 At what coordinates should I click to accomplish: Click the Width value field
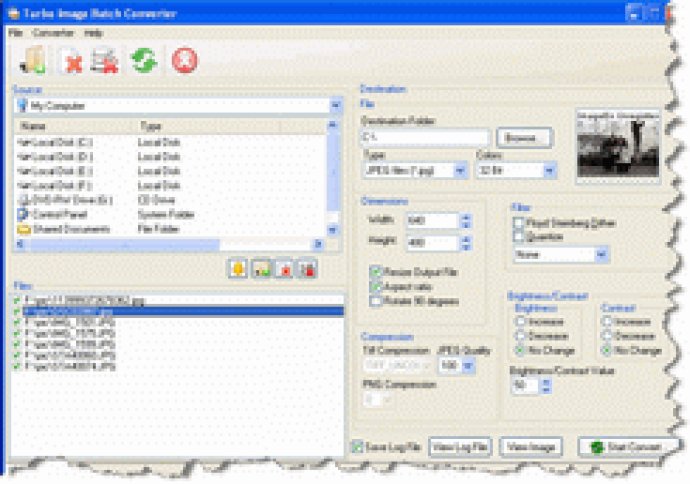point(432,220)
